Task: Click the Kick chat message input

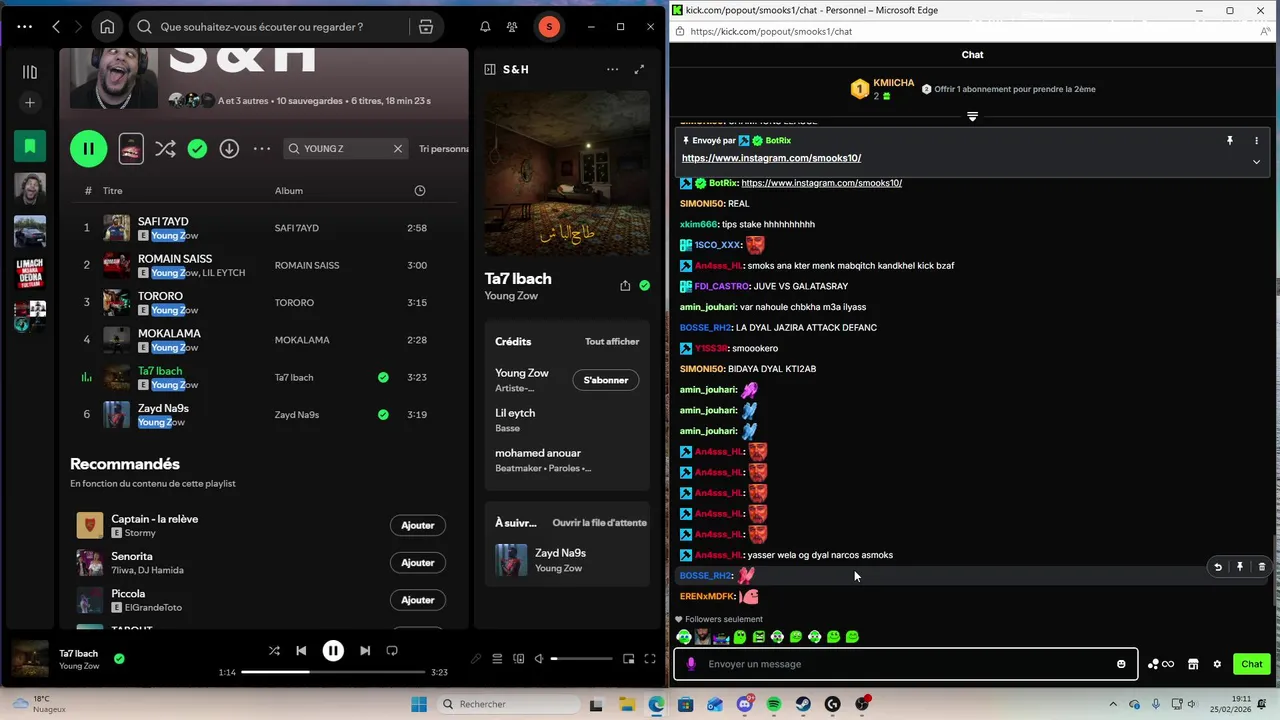Action: click(905, 664)
